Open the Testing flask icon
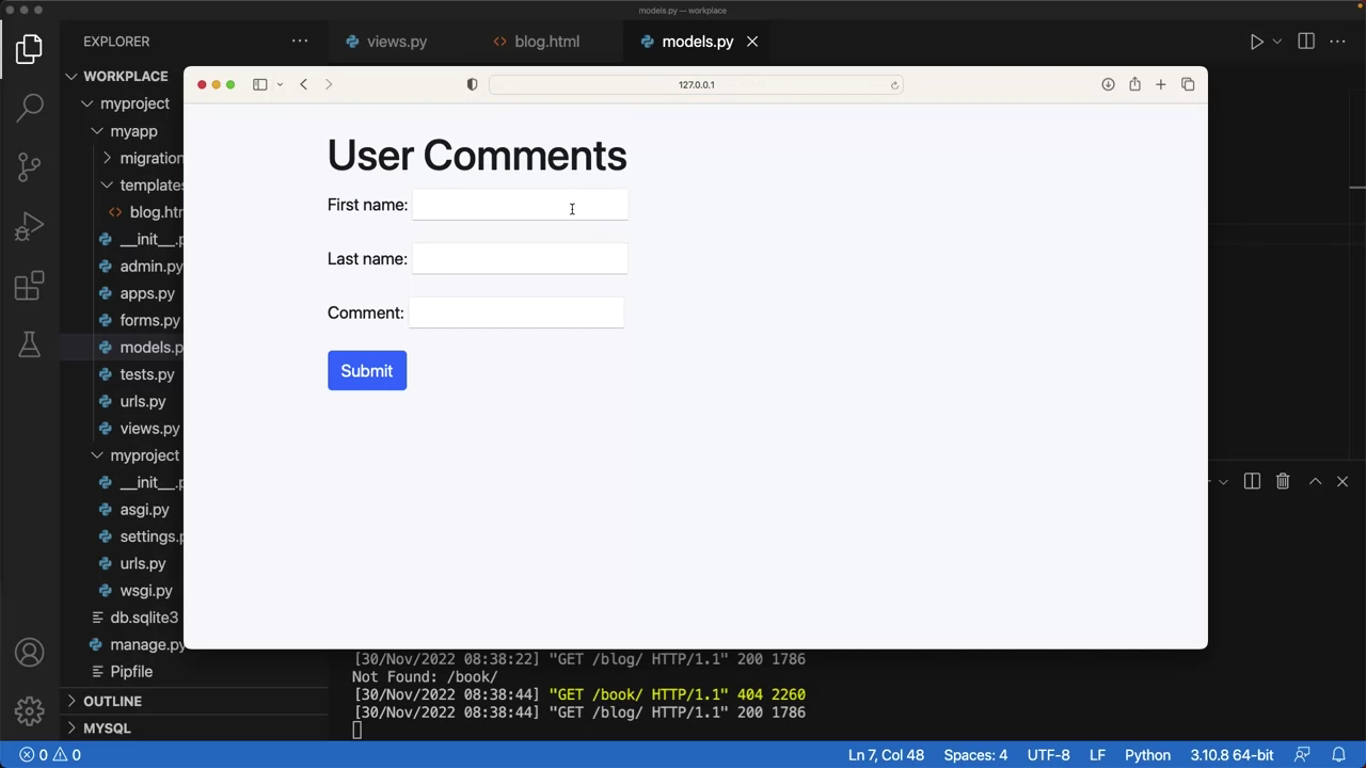Screen dimensions: 1366x768 click(x=29, y=345)
